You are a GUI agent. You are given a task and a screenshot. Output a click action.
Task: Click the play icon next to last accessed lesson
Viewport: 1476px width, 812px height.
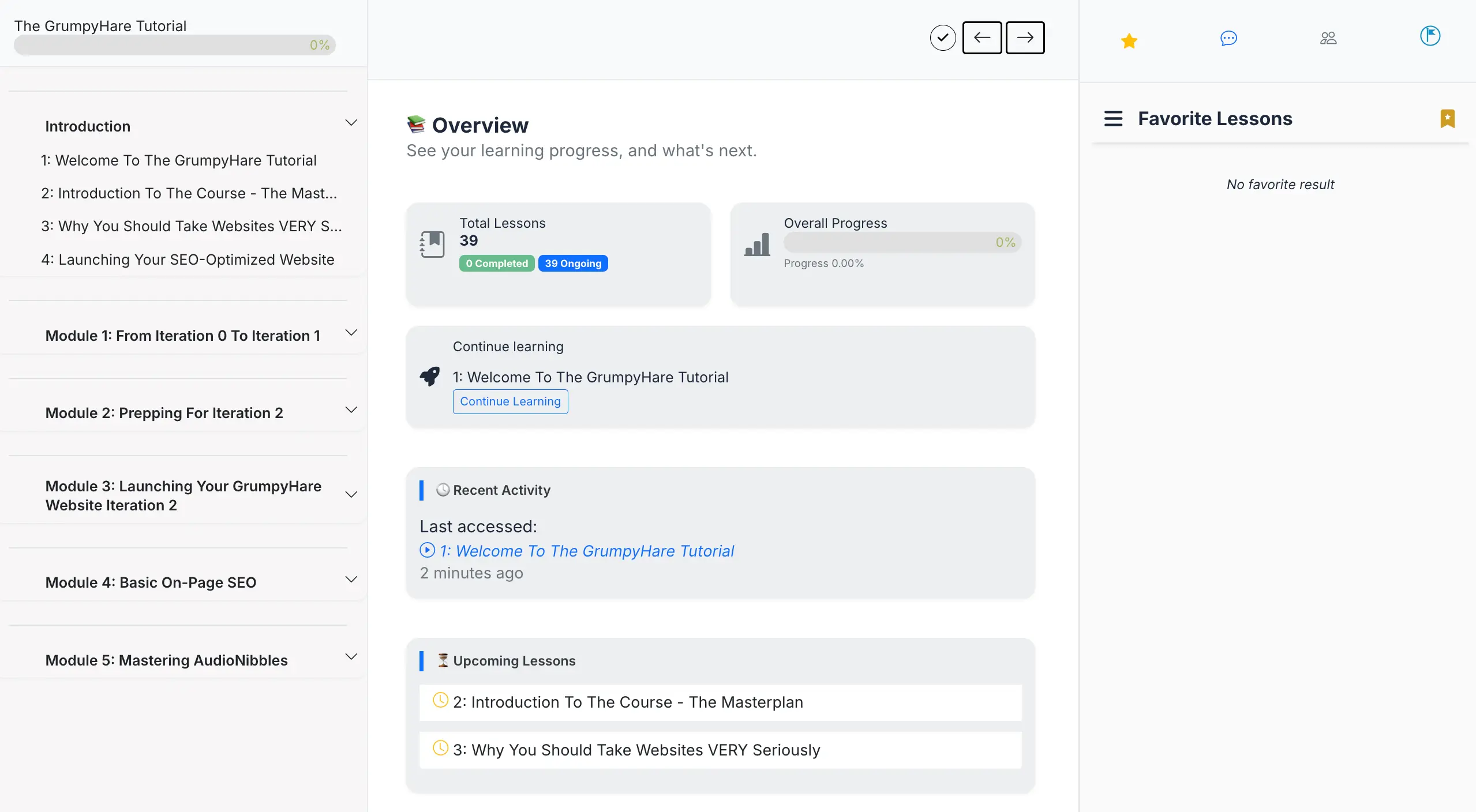coord(426,550)
